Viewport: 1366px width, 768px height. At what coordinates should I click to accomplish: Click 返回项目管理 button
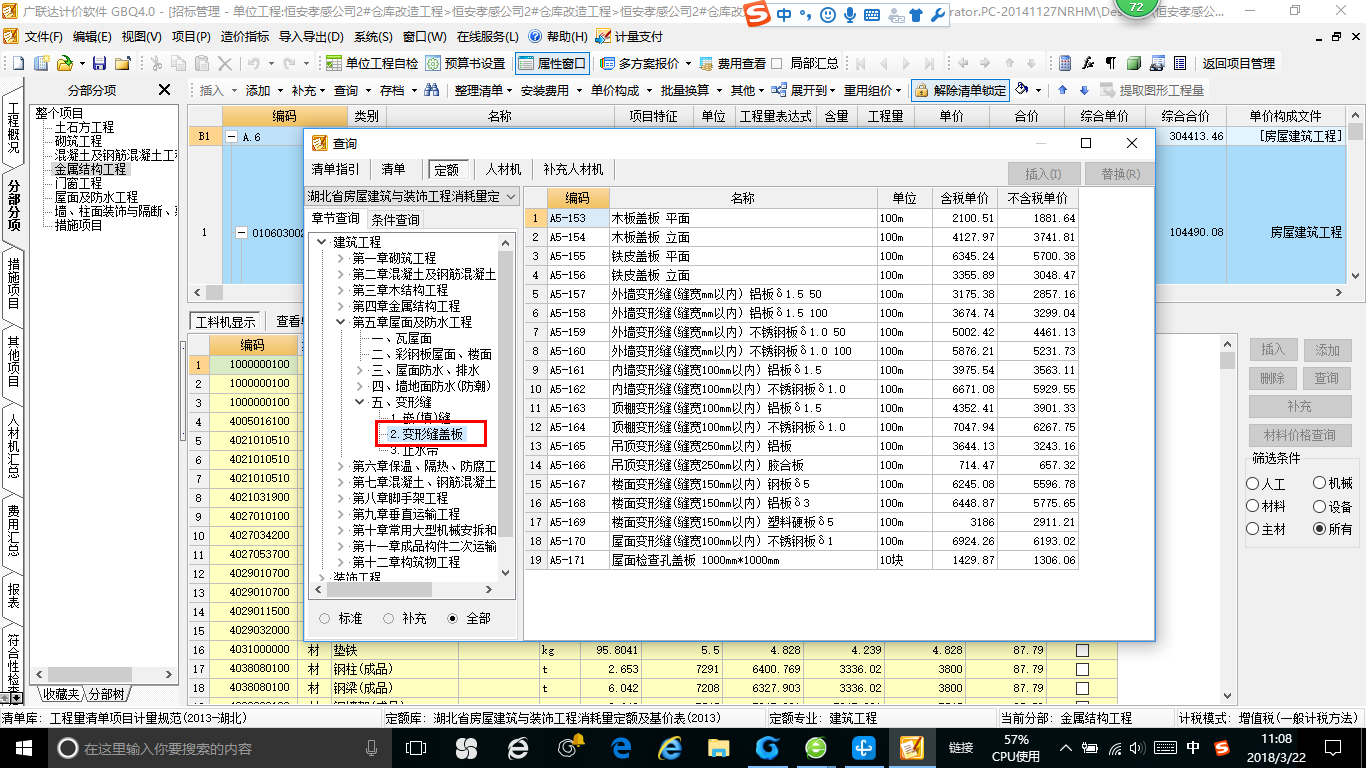1238,63
